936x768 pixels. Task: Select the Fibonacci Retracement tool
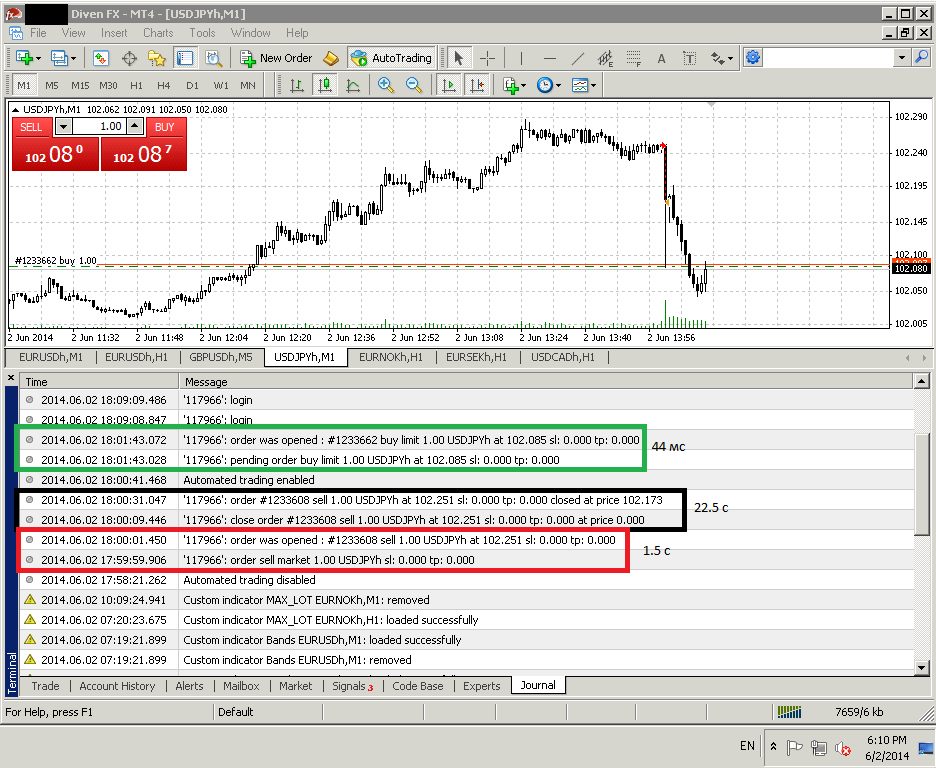[633, 58]
